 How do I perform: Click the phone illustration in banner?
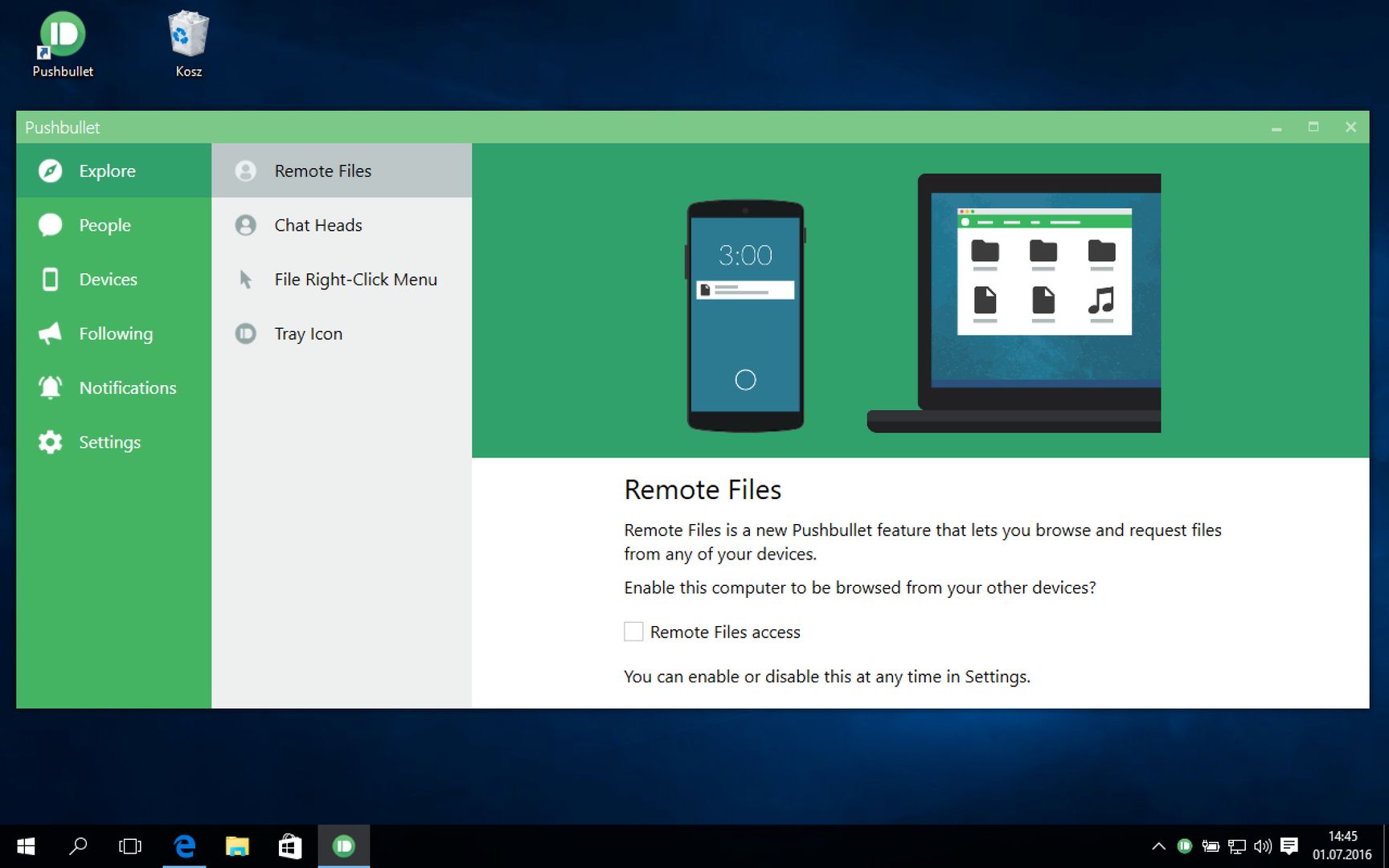[745, 316]
